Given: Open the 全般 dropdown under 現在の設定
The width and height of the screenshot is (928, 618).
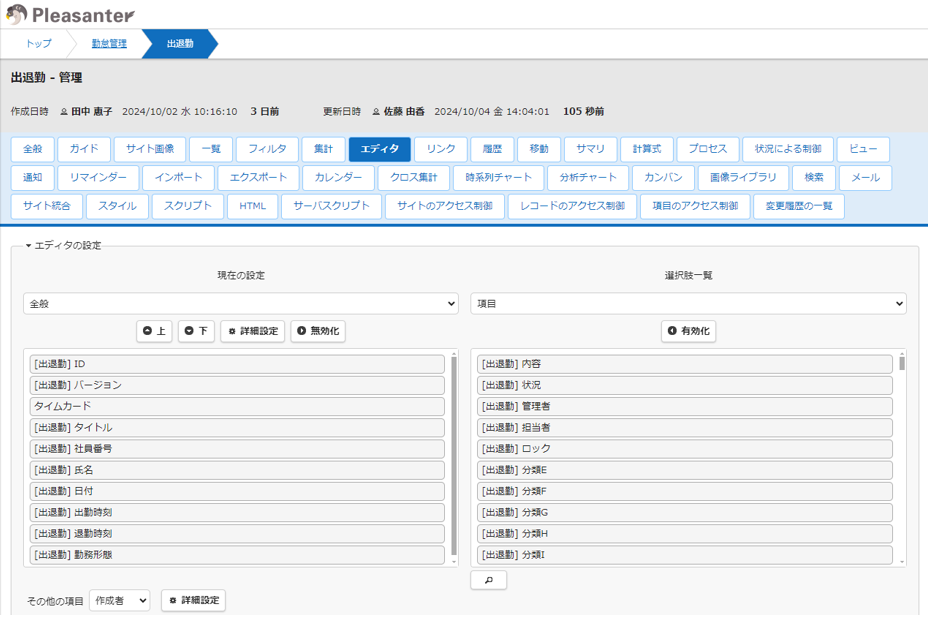Looking at the screenshot, I should [240, 303].
